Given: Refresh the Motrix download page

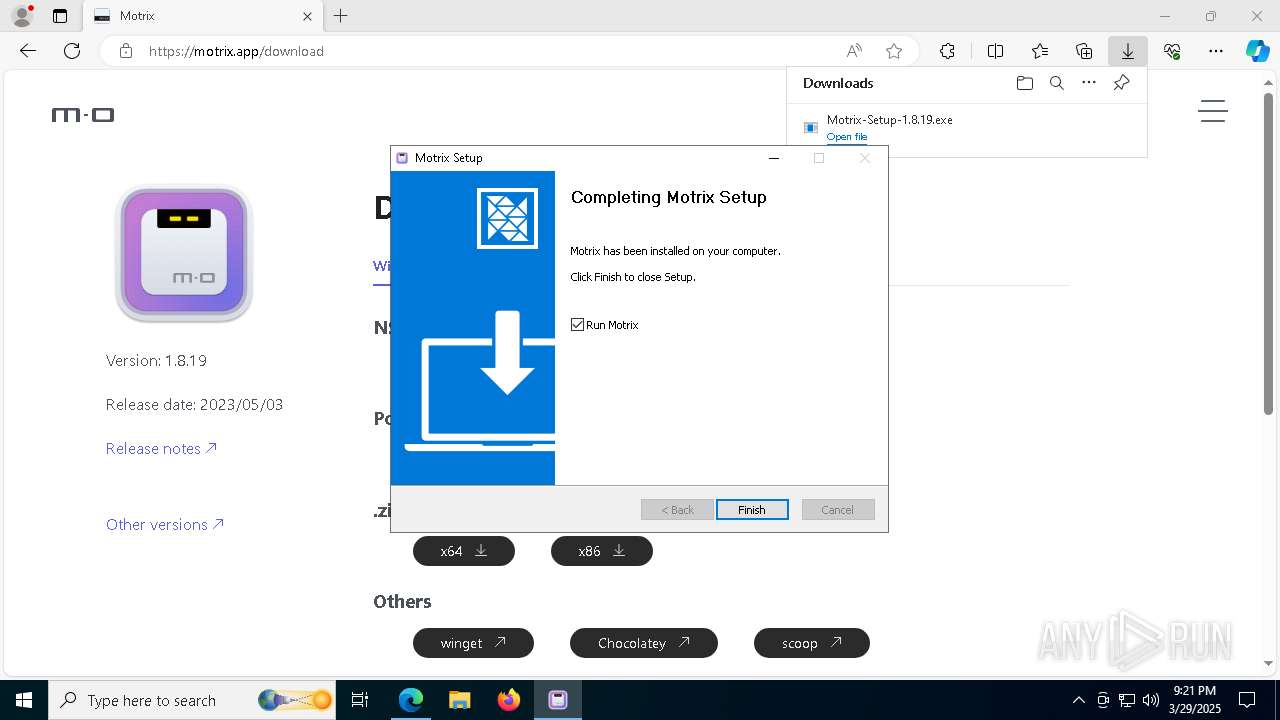Looking at the screenshot, I should 72,51.
